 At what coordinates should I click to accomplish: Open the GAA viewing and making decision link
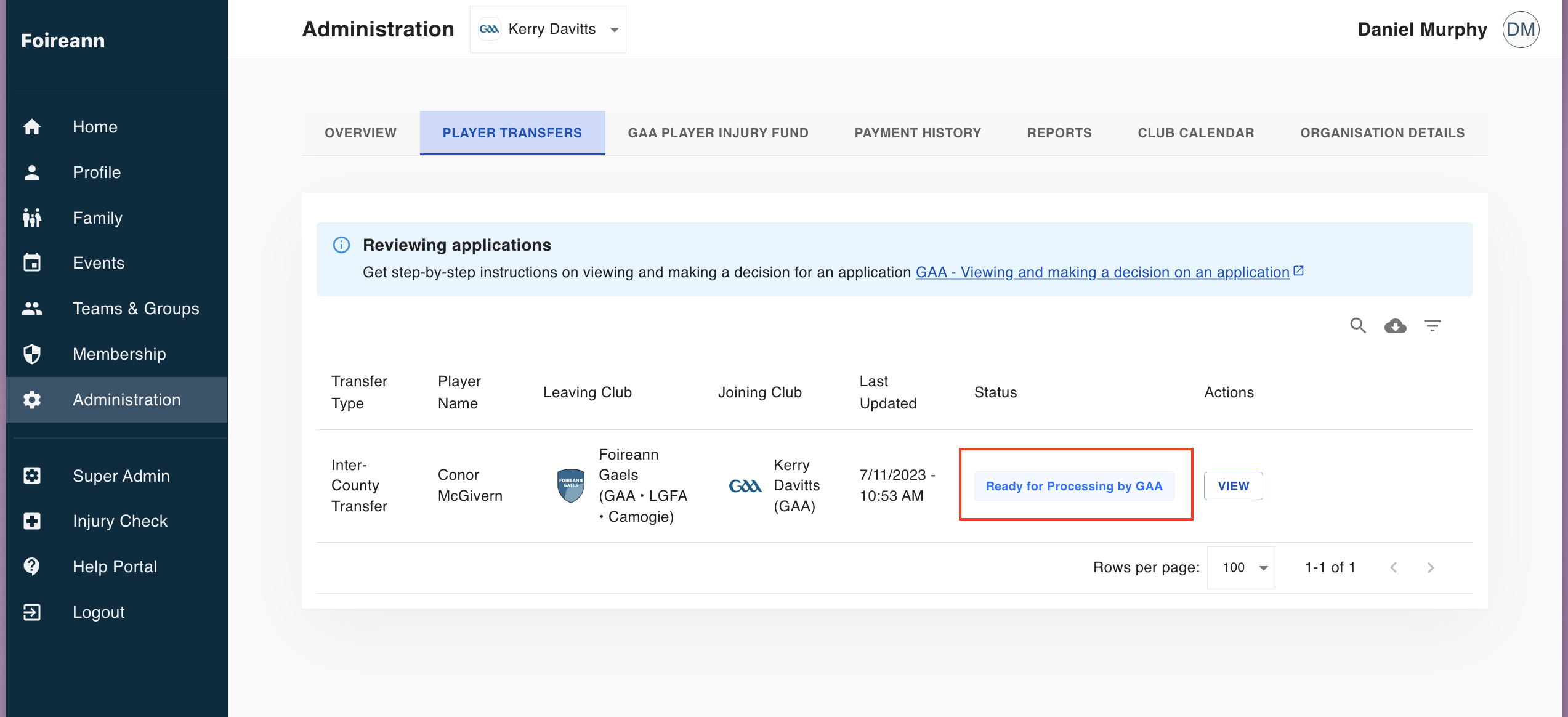(x=1102, y=272)
